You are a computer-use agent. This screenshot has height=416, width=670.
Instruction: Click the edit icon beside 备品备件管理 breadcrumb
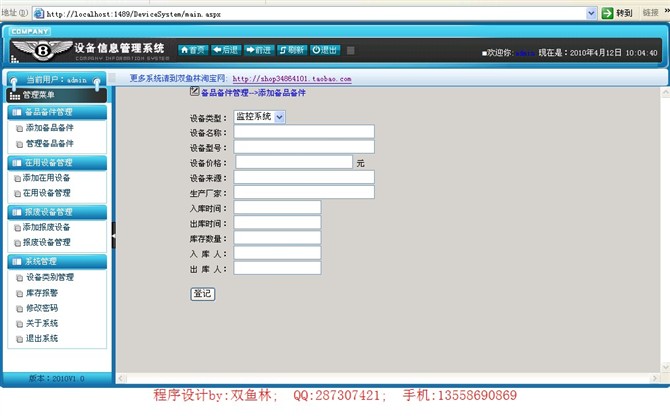(x=194, y=91)
